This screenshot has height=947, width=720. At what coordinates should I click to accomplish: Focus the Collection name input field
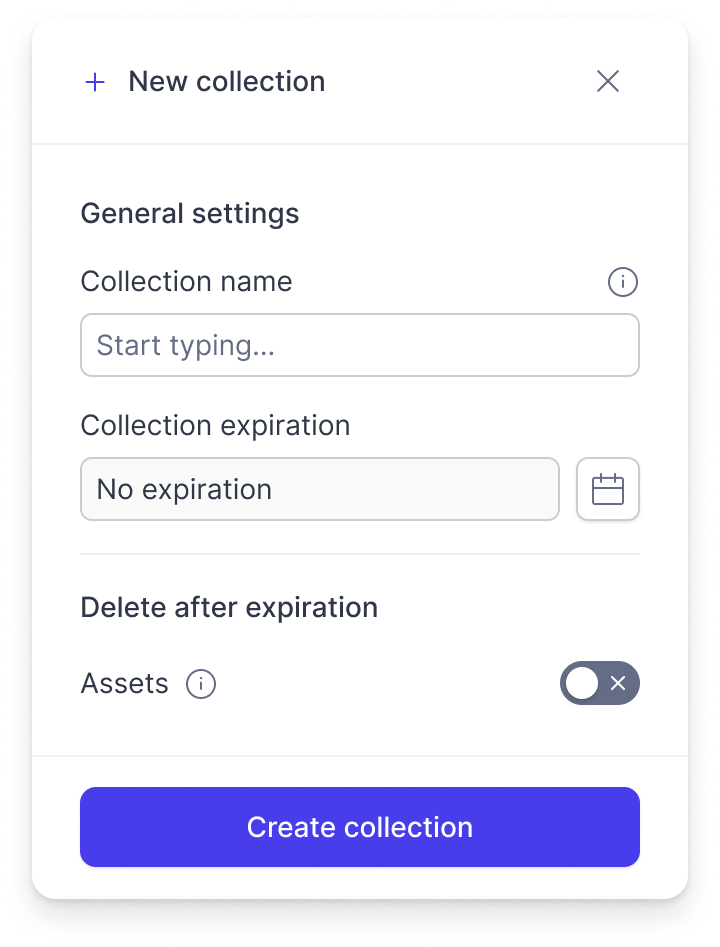point(360,345)
